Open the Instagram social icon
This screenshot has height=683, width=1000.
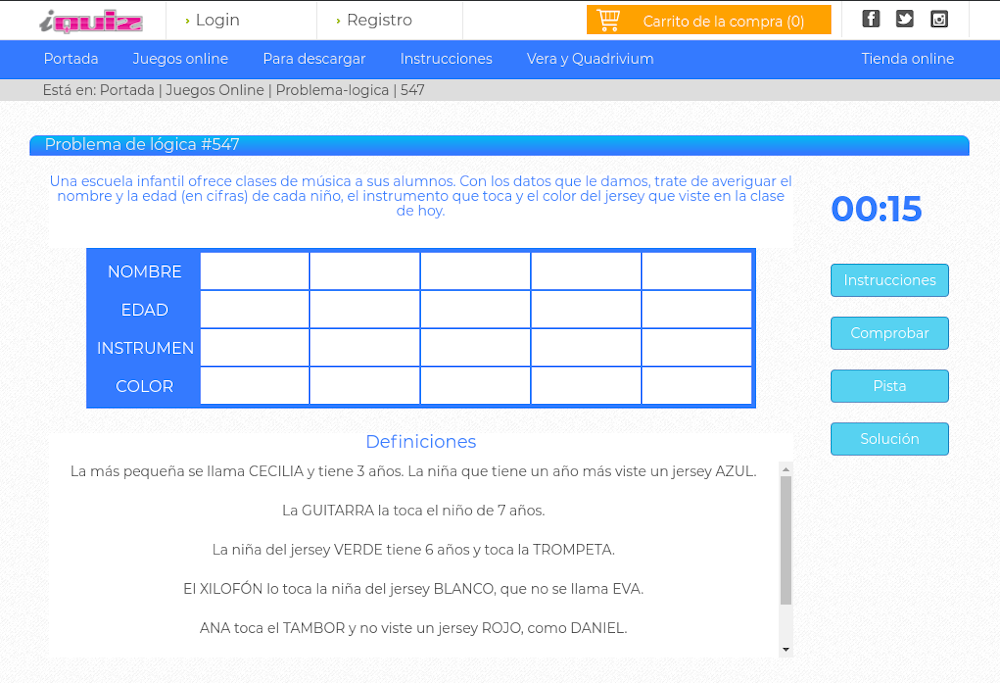tap(939, 18)
